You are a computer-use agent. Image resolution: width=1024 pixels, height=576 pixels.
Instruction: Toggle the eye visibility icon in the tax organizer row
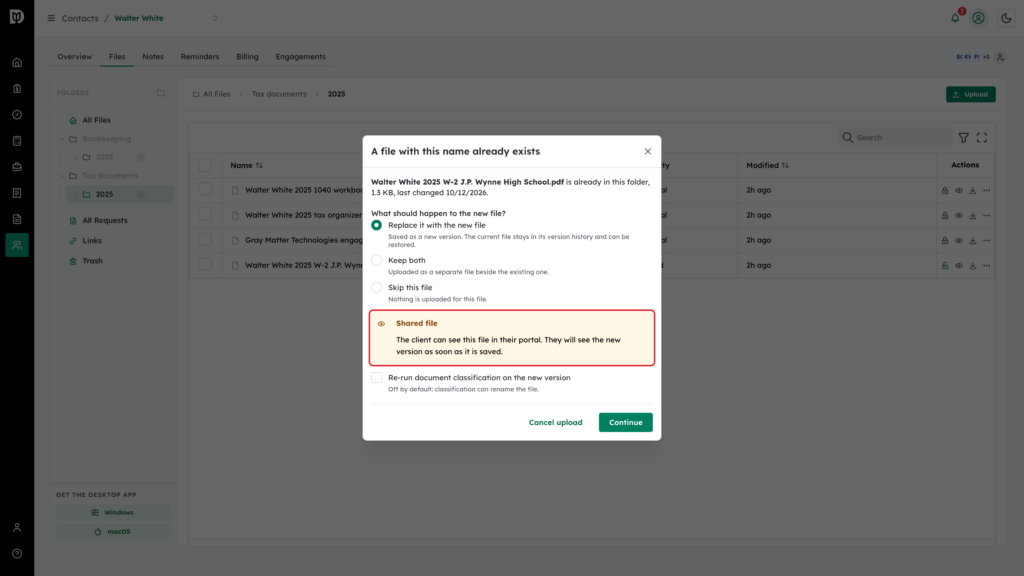(x=959, y=216)
